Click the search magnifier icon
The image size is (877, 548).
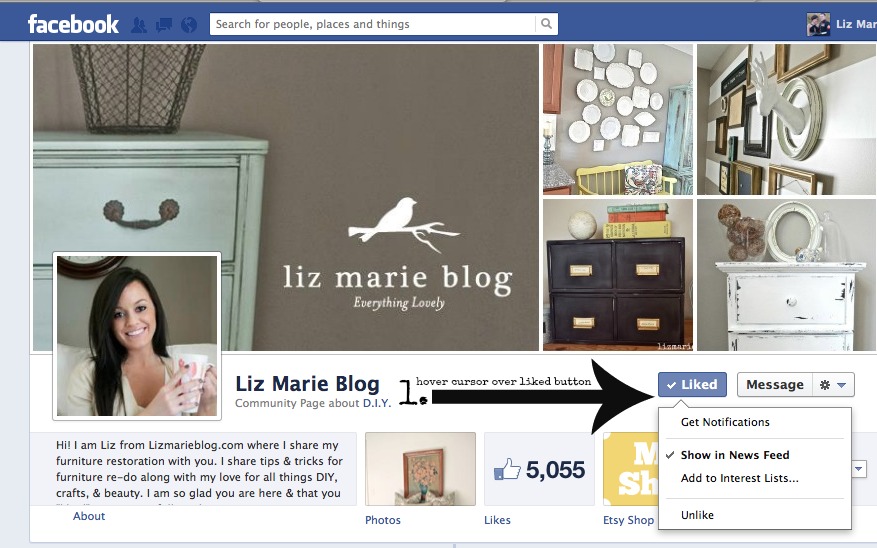pyautogui.click(x=546, y=24)
